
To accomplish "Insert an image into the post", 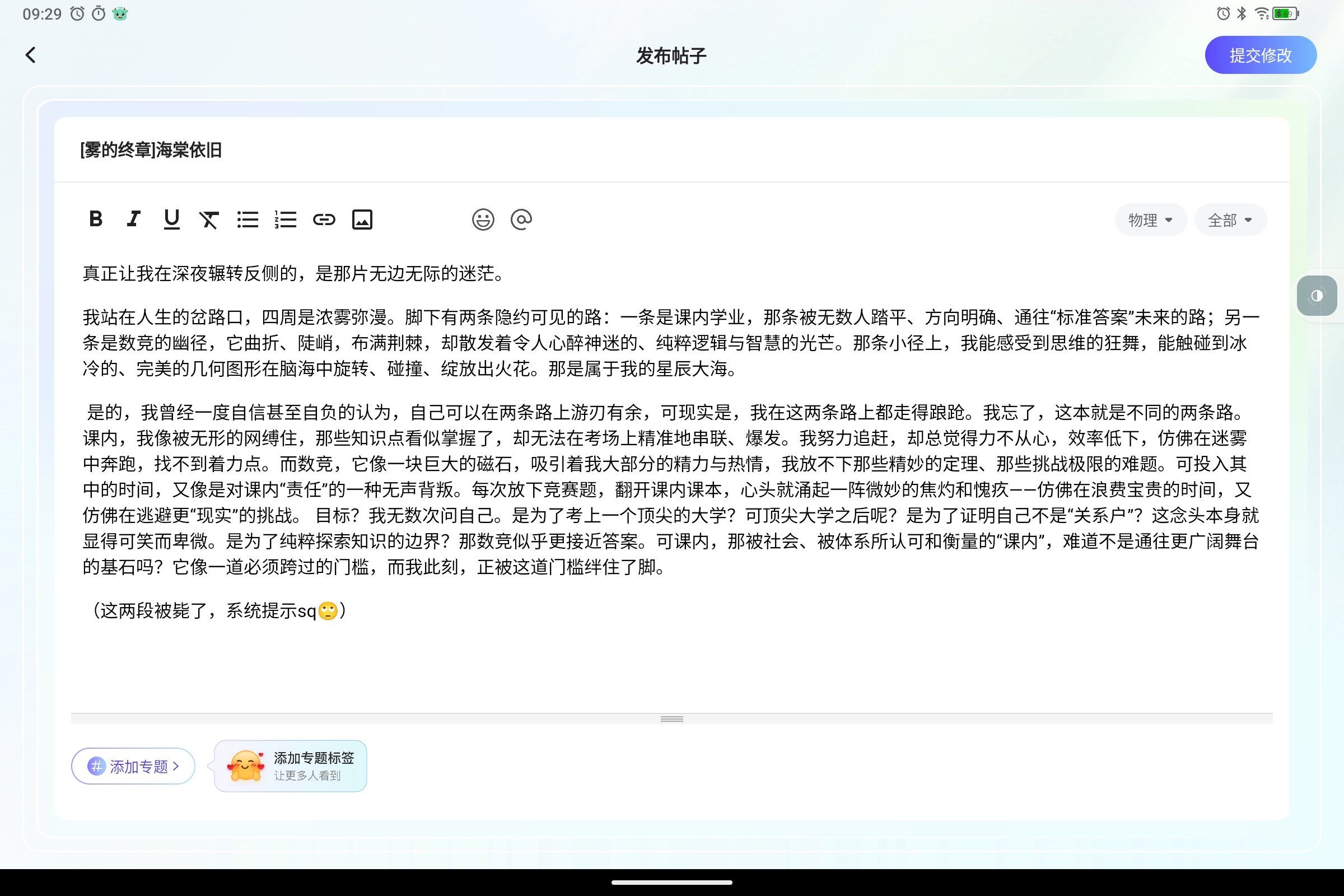I will point(362,220).
